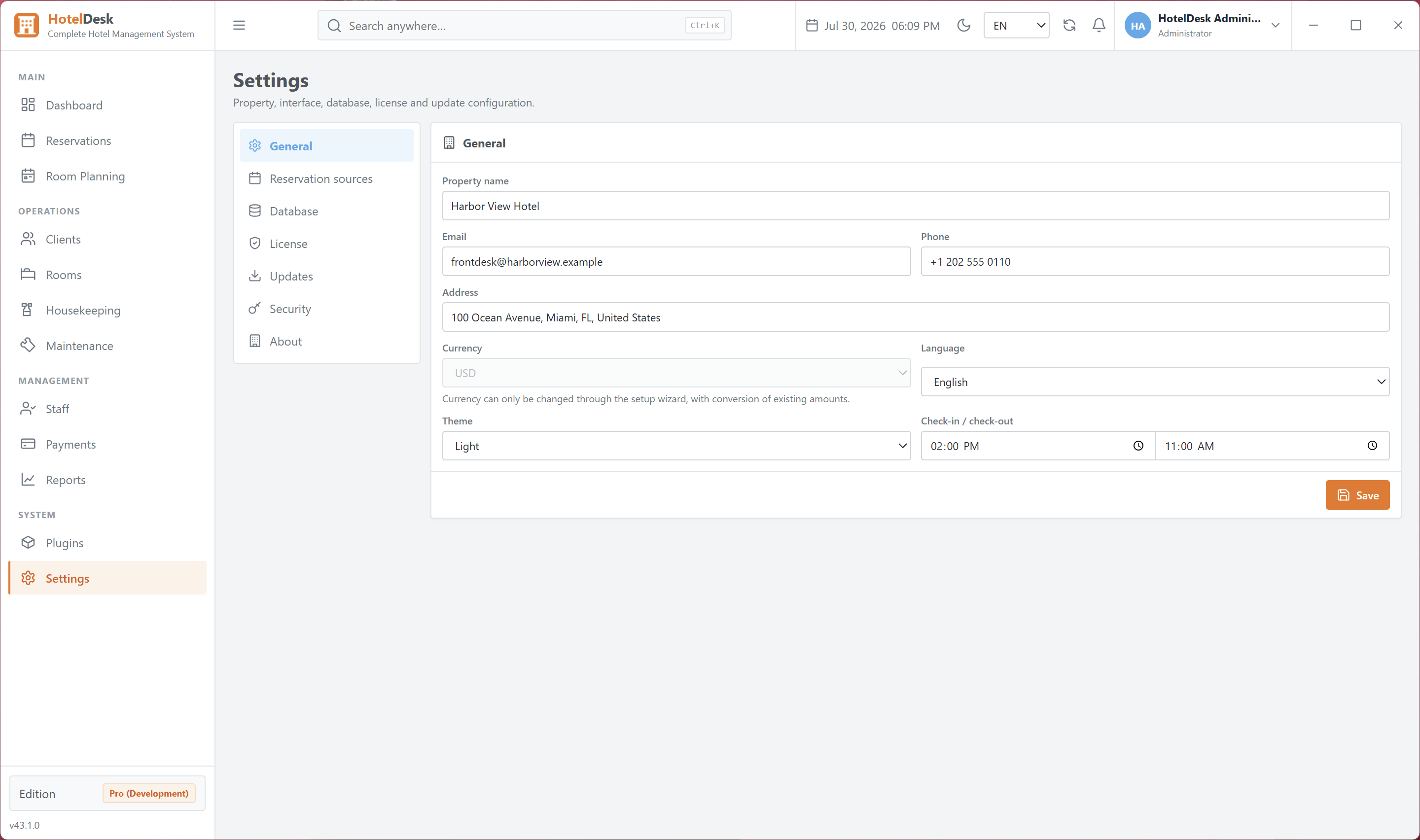Open the check-in time picker clock icon
Image resolution: width=1420 pixels, height=840 pixels.
tap(1137, 446)
